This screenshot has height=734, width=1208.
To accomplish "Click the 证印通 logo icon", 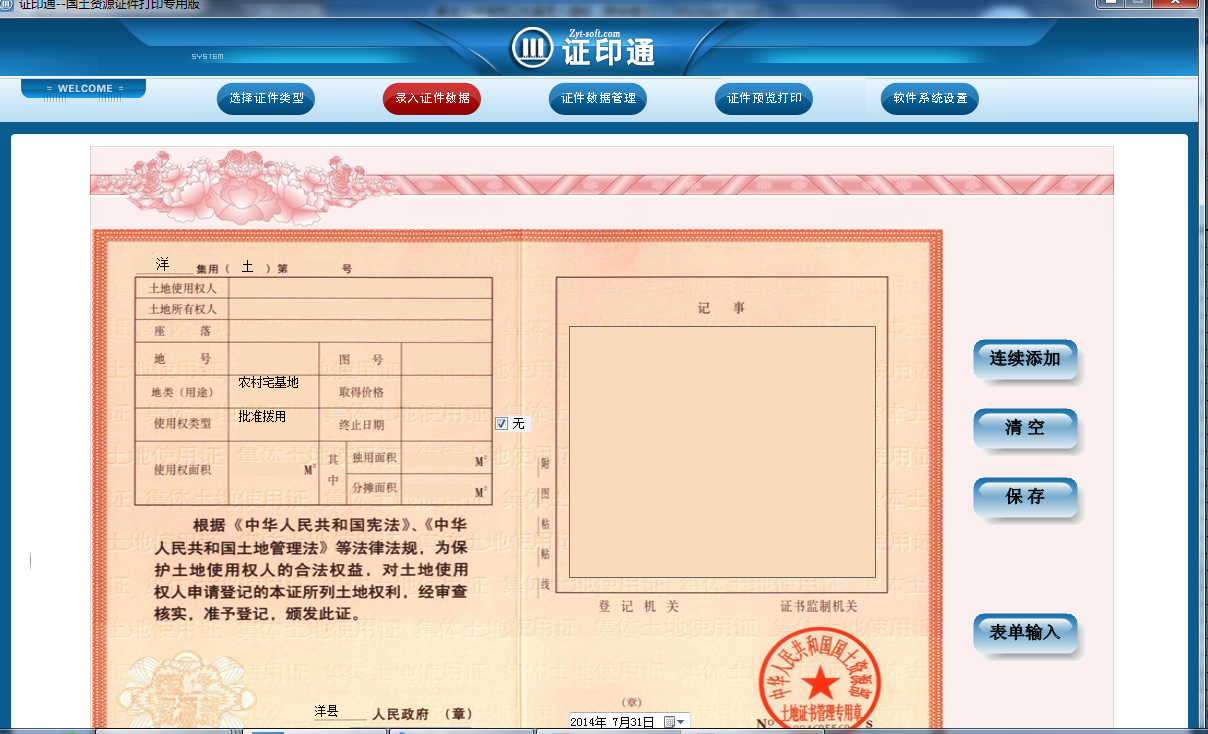I will click(532, 47).
